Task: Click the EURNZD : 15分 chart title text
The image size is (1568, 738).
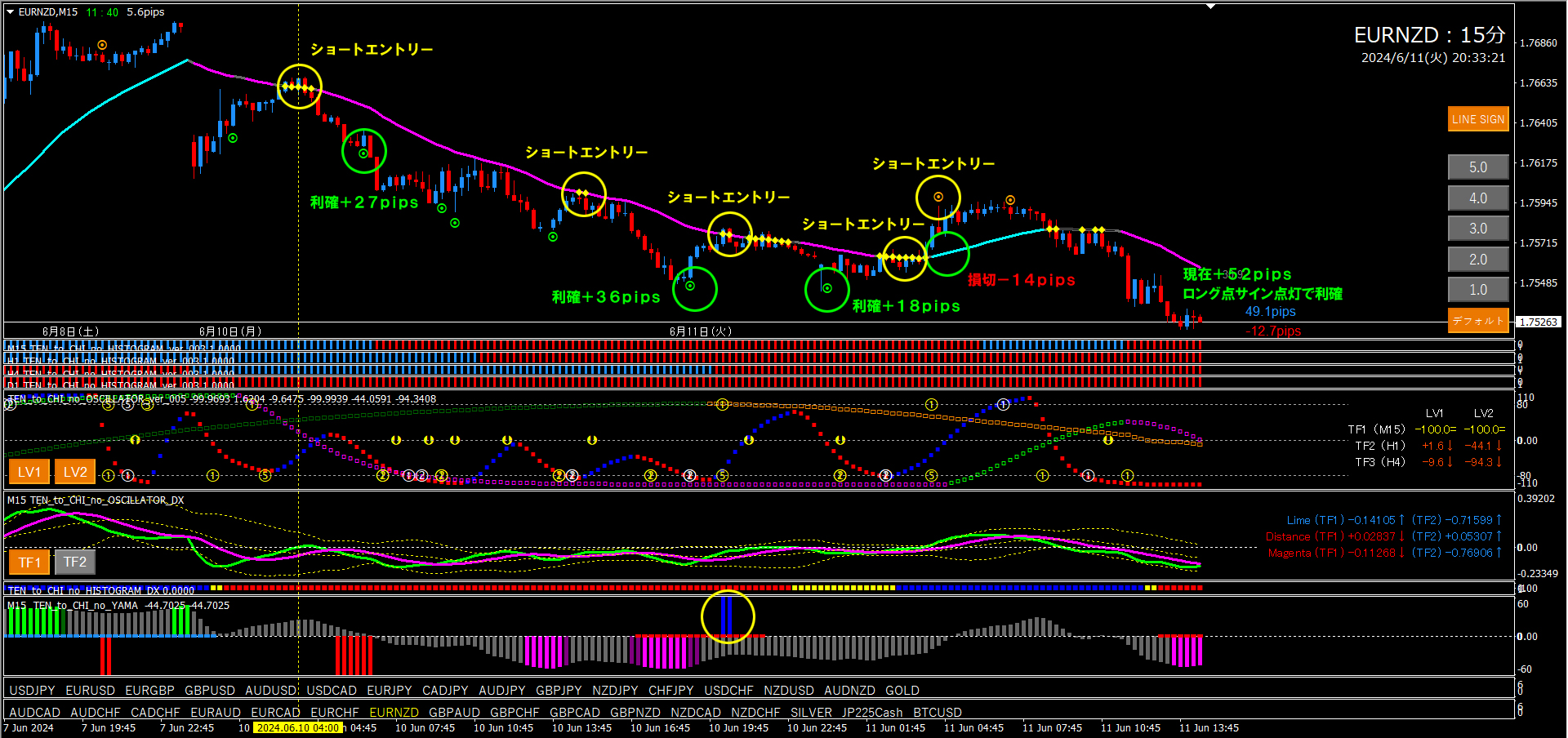Action: (x=1429, y=35)
